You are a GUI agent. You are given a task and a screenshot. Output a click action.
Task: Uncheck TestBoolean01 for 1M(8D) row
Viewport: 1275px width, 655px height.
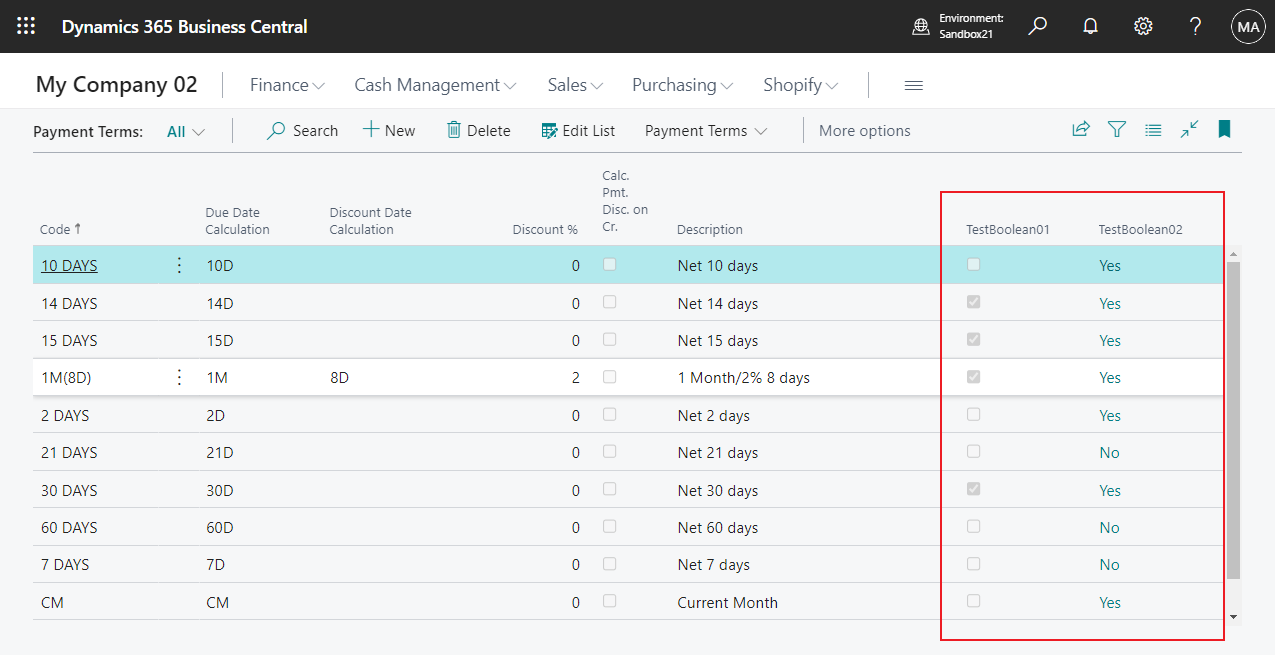(x=972, y=377)
